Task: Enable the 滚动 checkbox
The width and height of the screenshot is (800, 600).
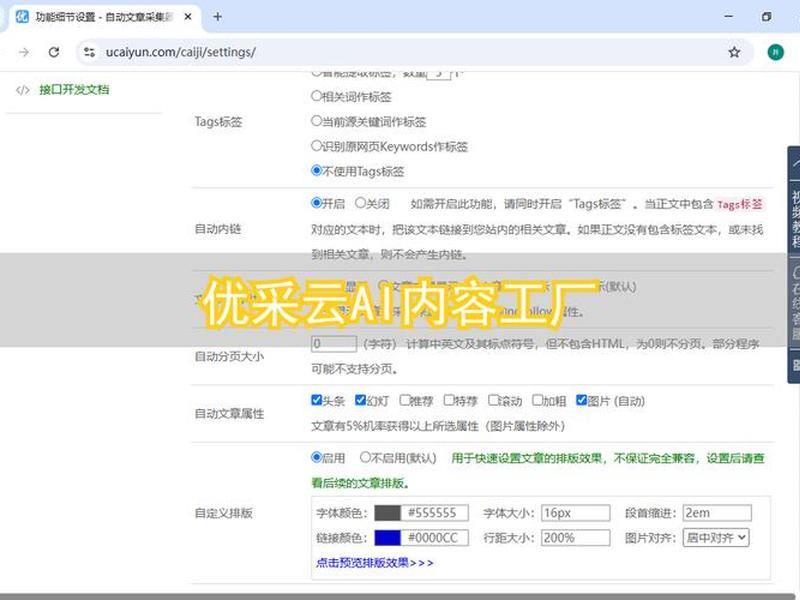Action: pyautogui.click(x=493, y=400)
